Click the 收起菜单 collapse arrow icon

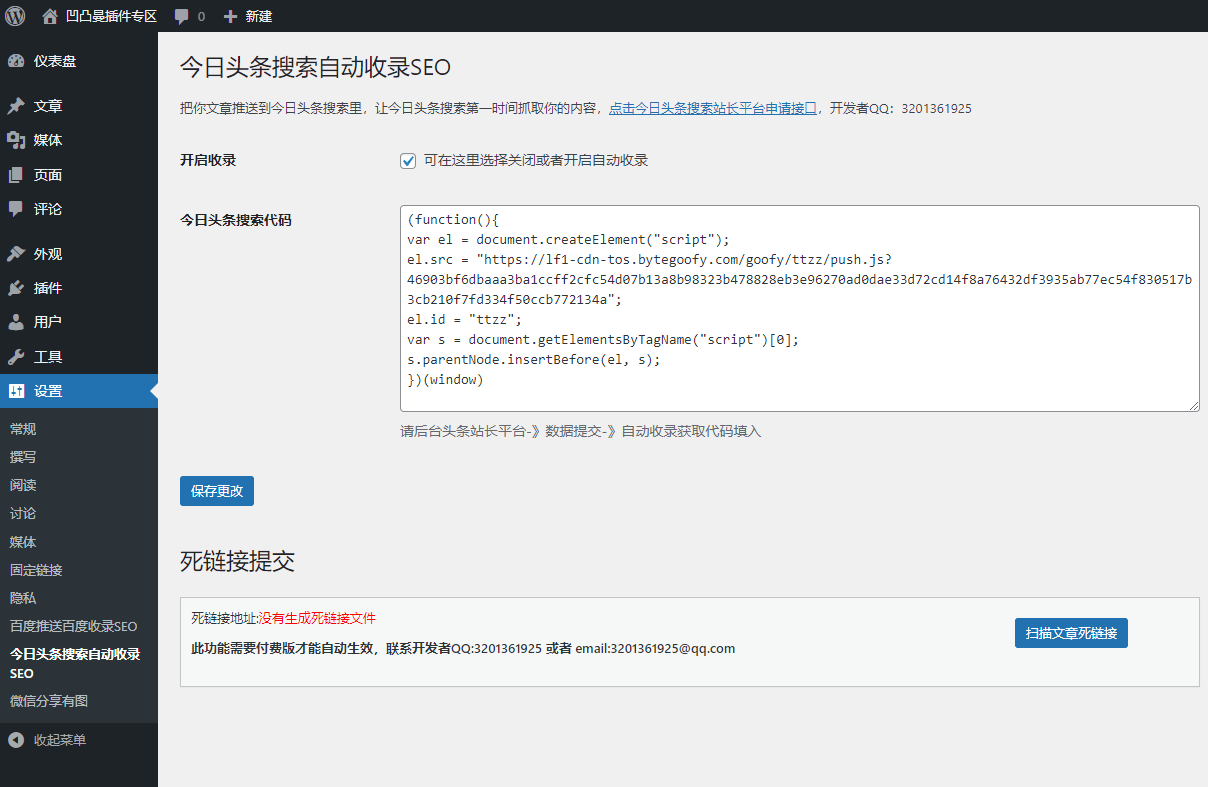(x=16, y=740)
